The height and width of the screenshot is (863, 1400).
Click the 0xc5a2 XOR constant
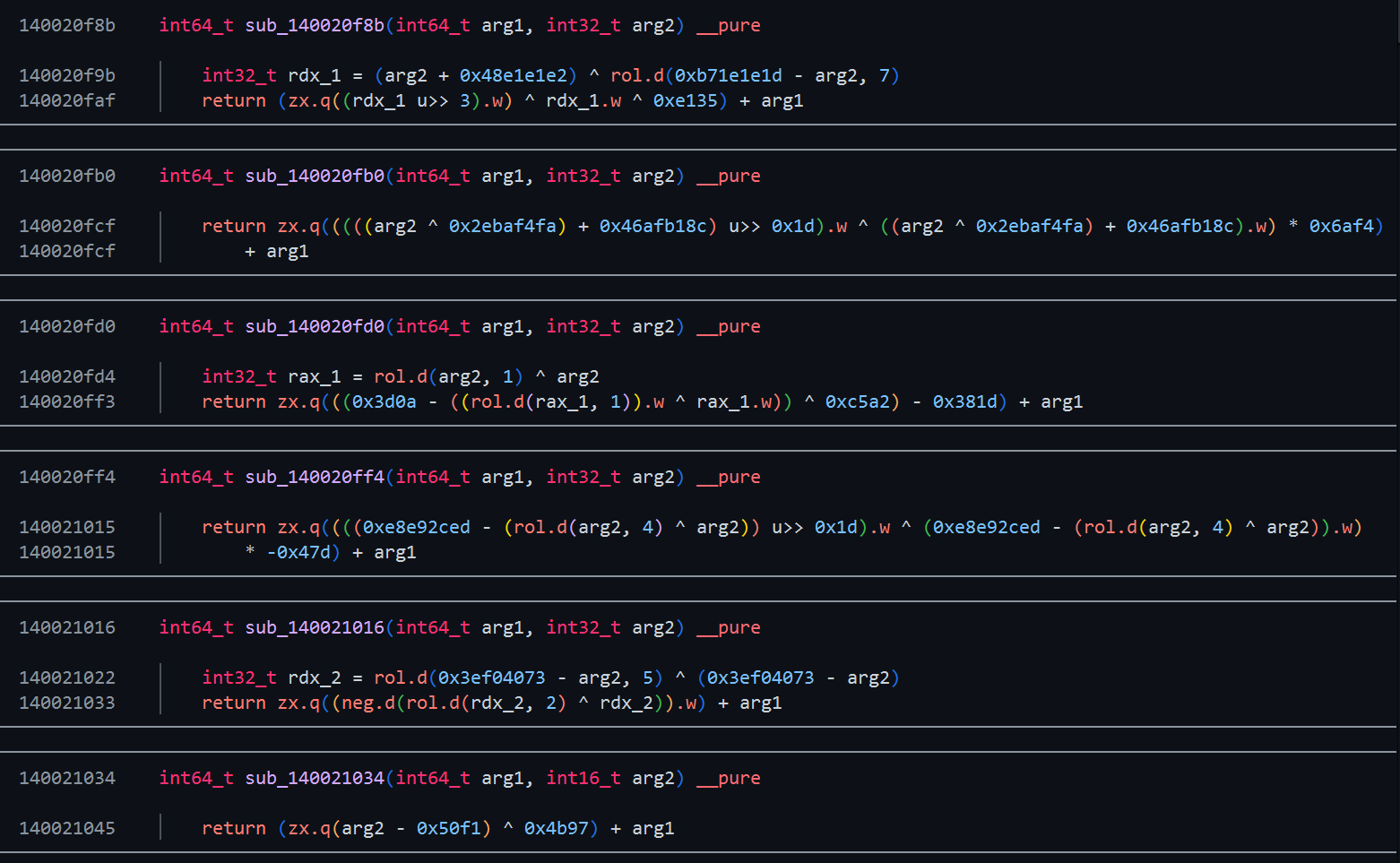click(x=857, y=401)
